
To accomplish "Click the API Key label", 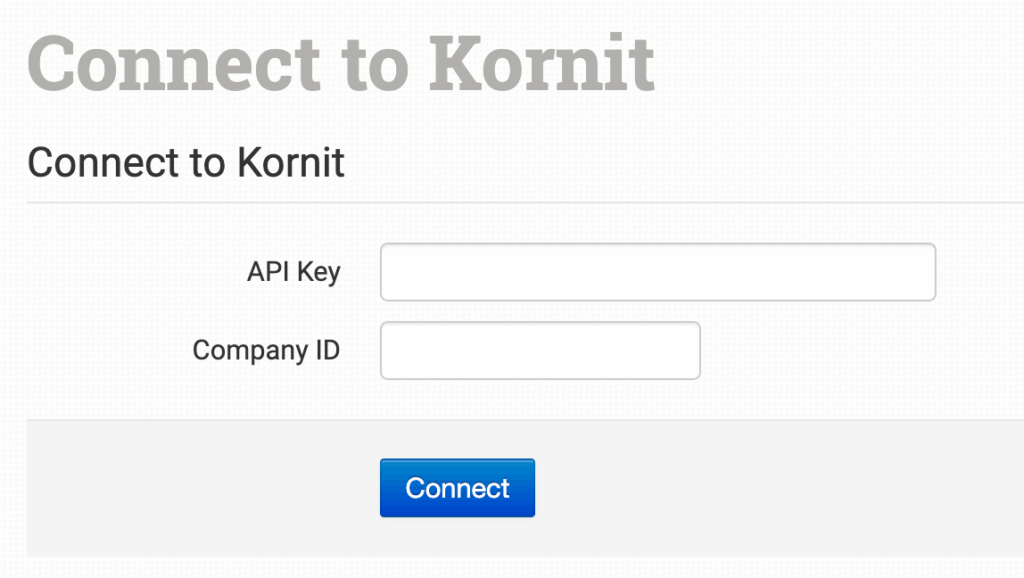I will coord(294,272).
